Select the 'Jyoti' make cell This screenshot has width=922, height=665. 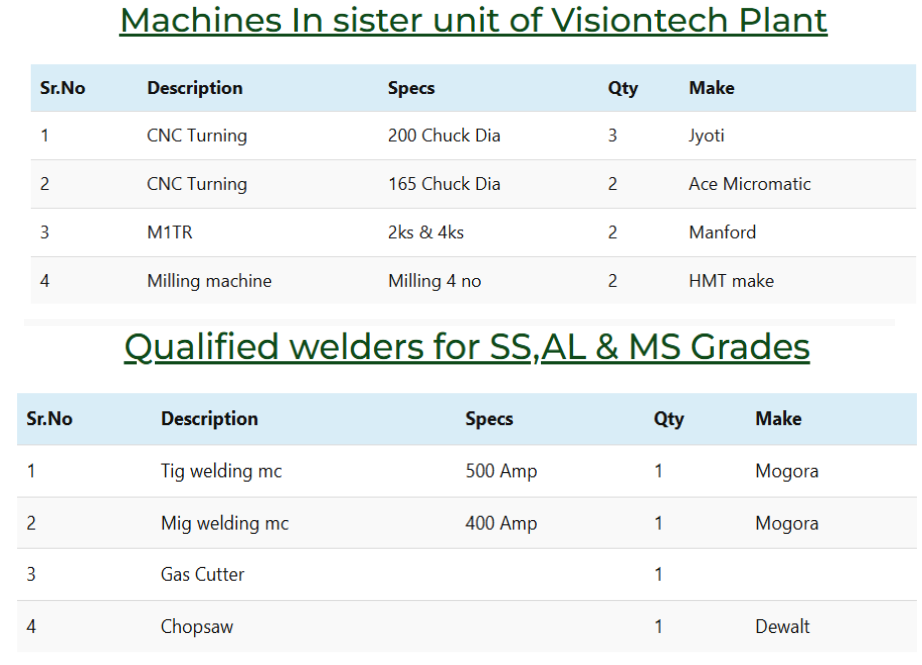(706, 136)
